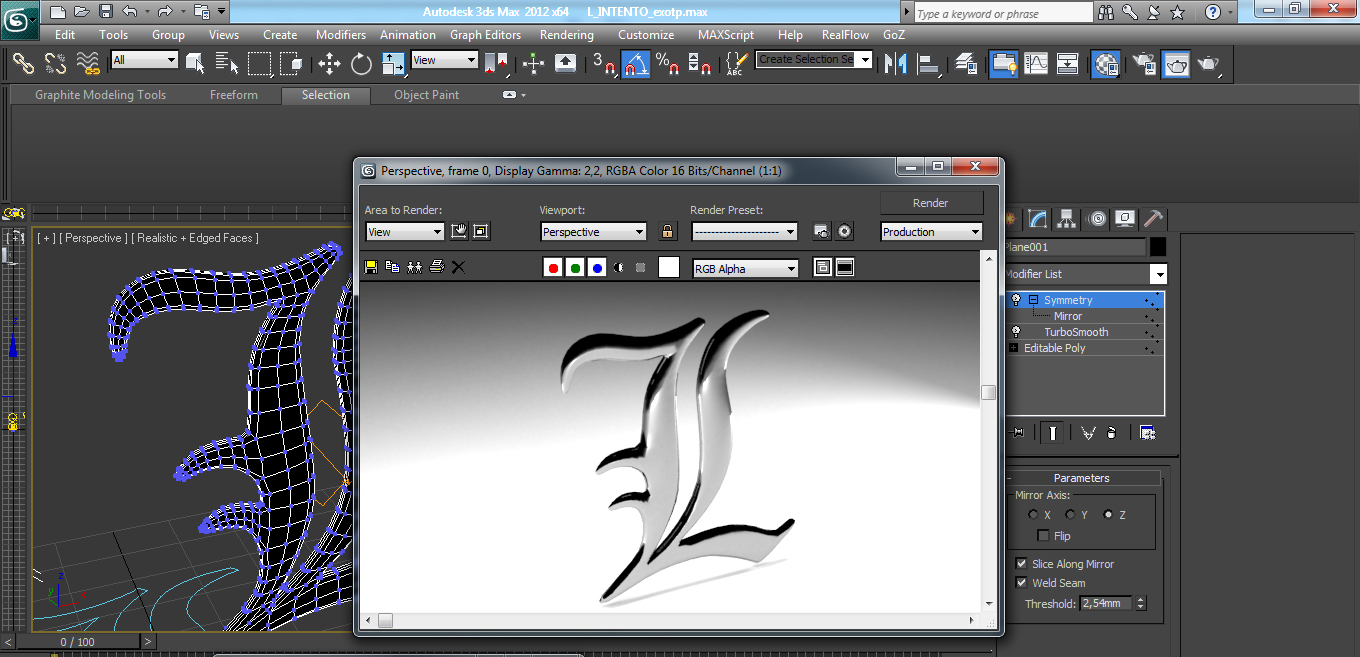Click Render Production teapot icon
This screenshot has width=1360, height=657.
(1208, 63)
